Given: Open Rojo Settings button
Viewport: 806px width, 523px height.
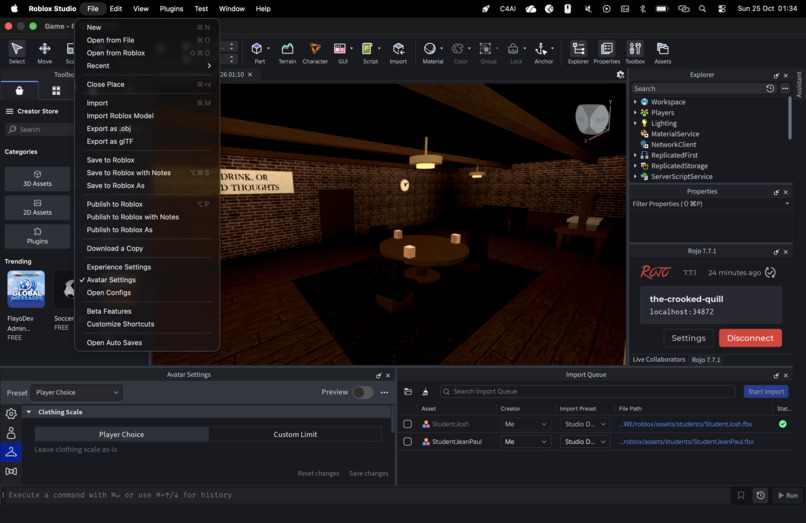Looking at the screenshot, I should coord(688,338).
